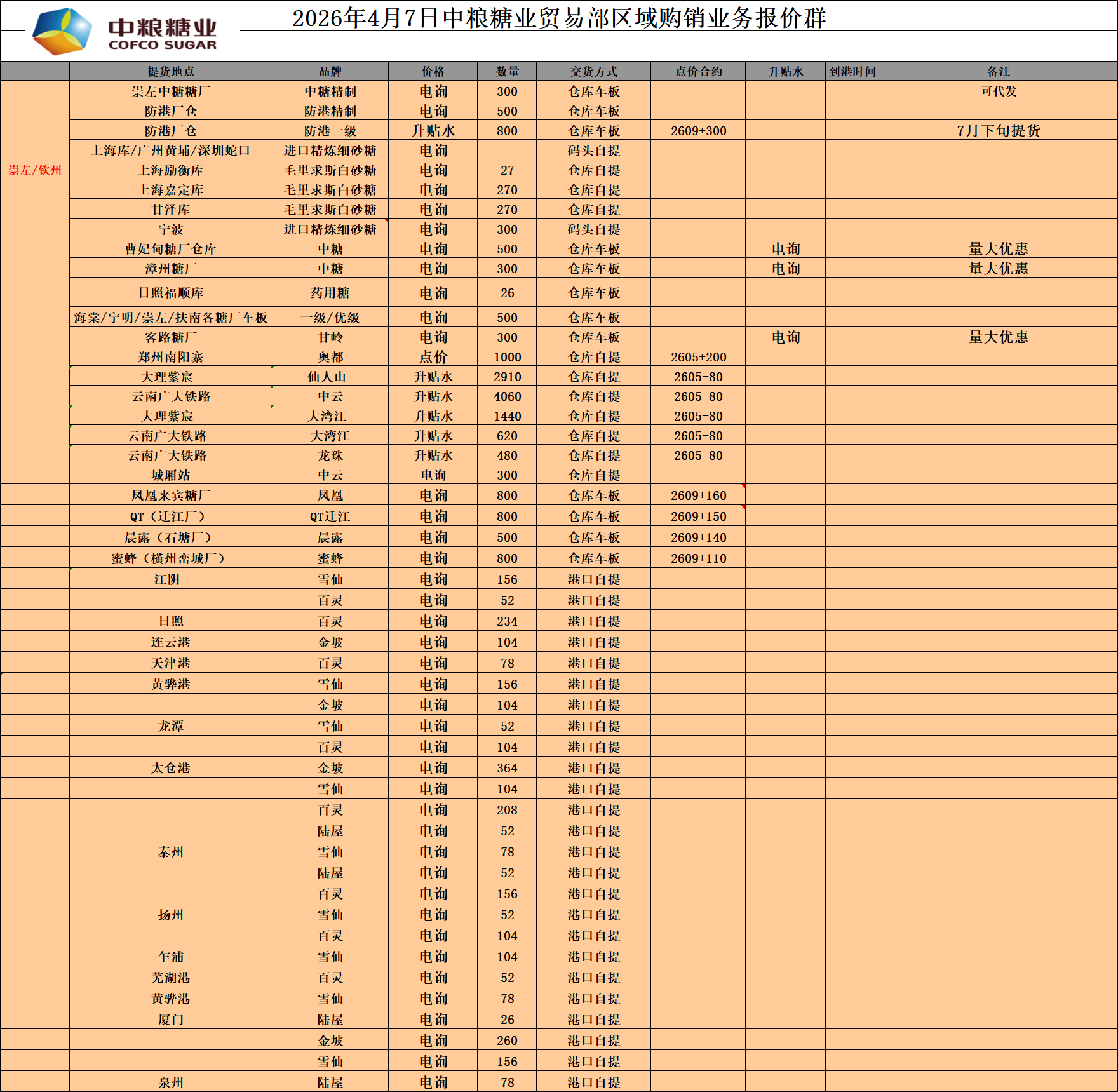The width and height of the screenshot is (1118, 1092).
Task: Click the 龙珠 brand cell
Action: click(x=330, y=455)
